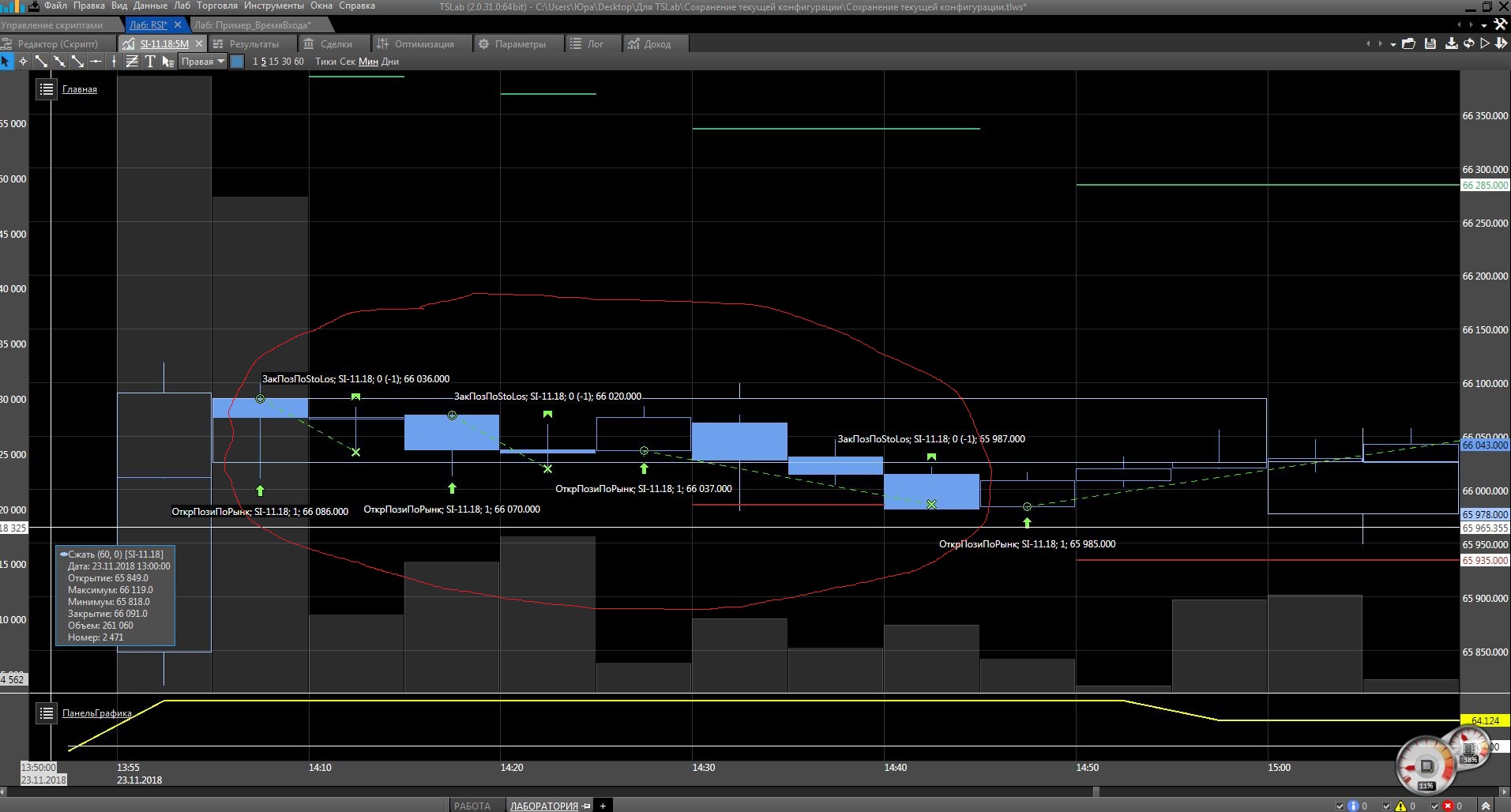Screen dimensions: 1511x812
Task: Switch to the Оптимизация tab
Action: (415, 44)
